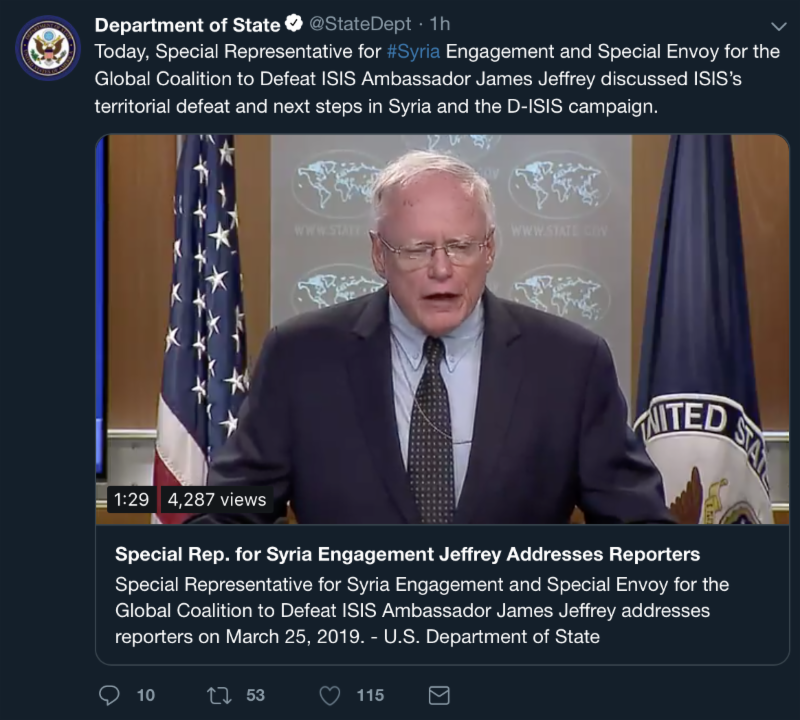Open direct message envelope icon
Viewport: 800px width, 720px height.
438,695
